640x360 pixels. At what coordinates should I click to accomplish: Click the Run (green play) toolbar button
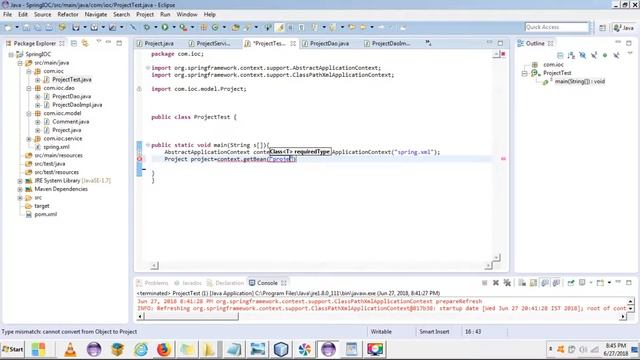tap(165, 27)
